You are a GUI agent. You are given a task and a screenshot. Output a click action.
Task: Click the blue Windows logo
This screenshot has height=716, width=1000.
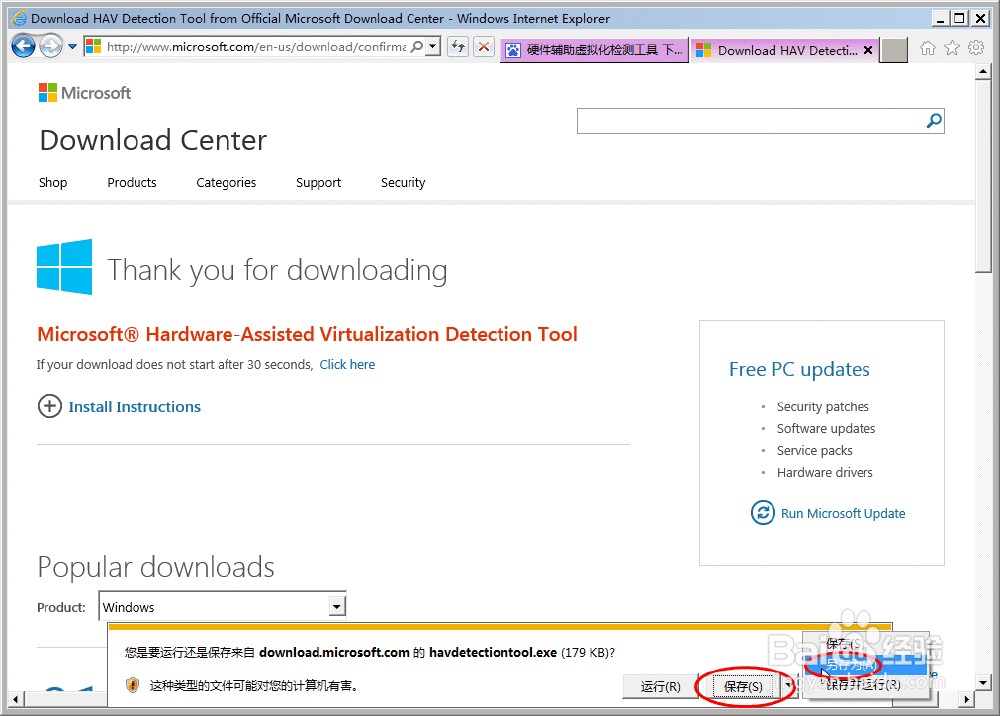pyautogui.click(x=64, y=267)
